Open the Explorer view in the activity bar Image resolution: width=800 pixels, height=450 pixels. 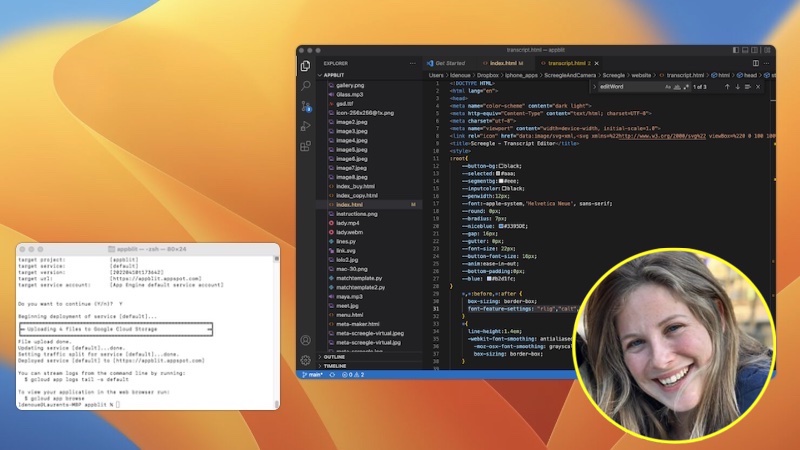click(305, 66)
